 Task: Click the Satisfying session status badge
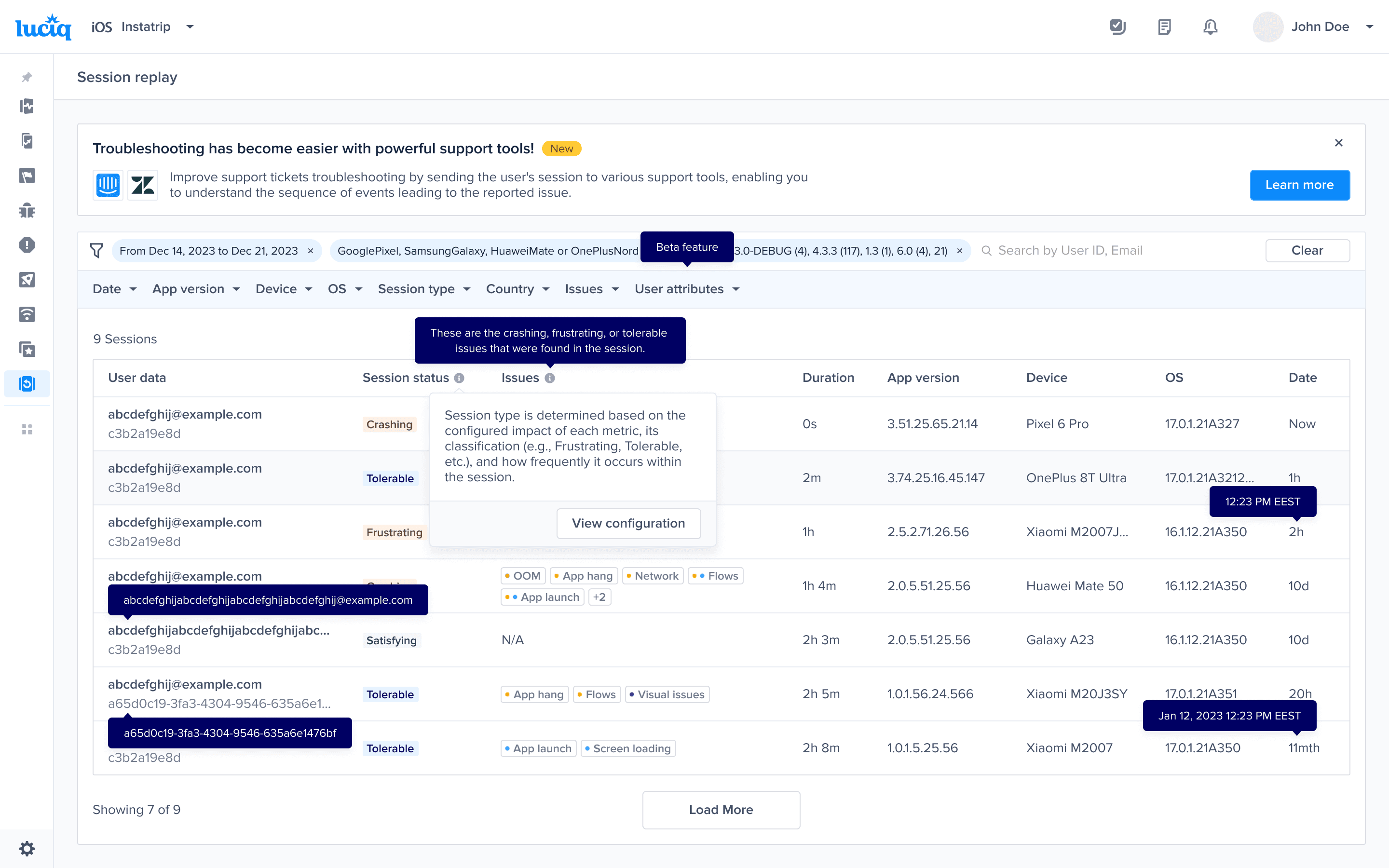pos(392,640)
